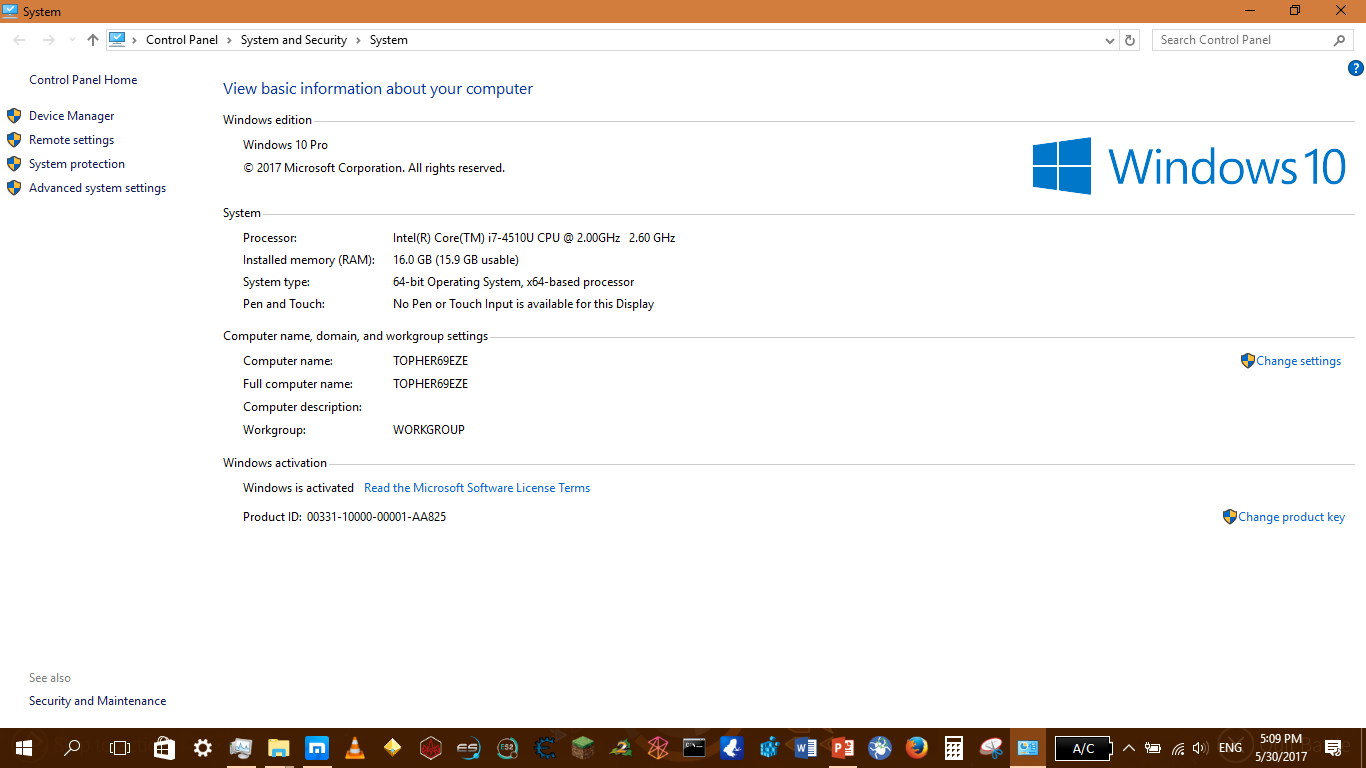Go up one level arrow
Viewport: 1366px width, 768px height.
click(x=93, y=40)
